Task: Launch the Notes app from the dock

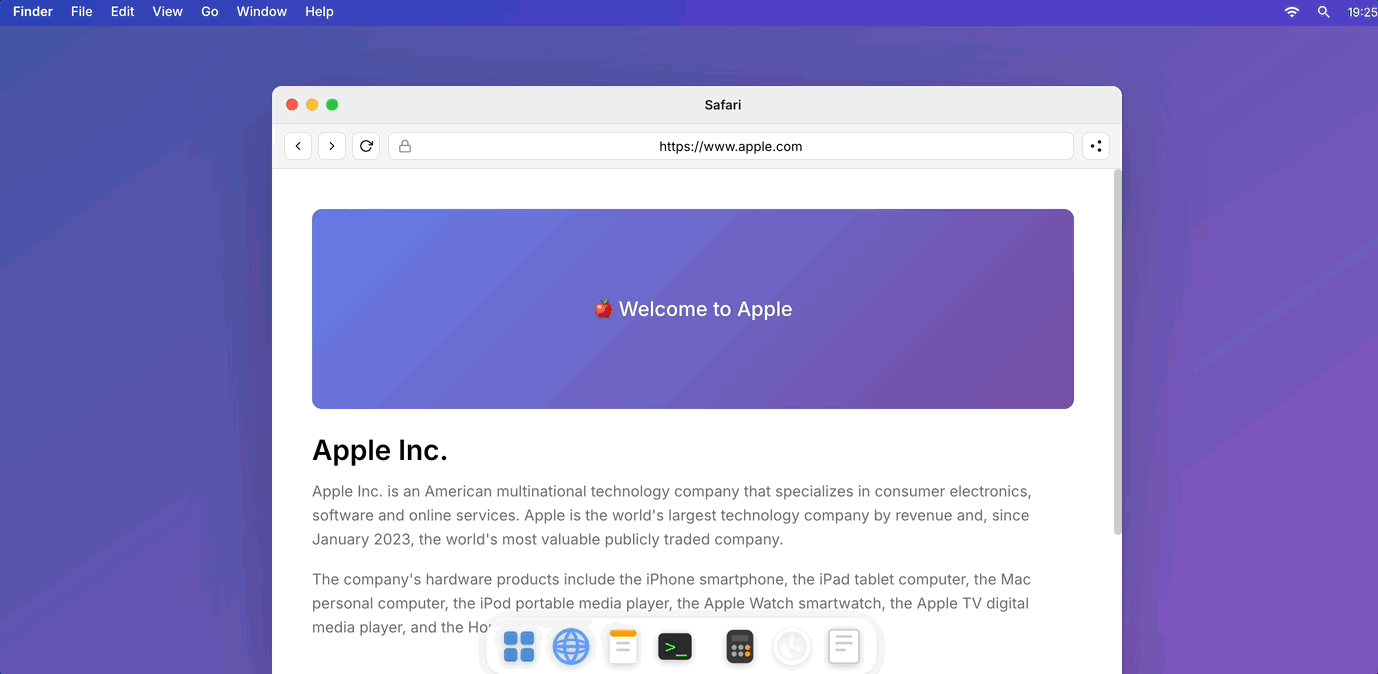Action: [x=623, y=647]
